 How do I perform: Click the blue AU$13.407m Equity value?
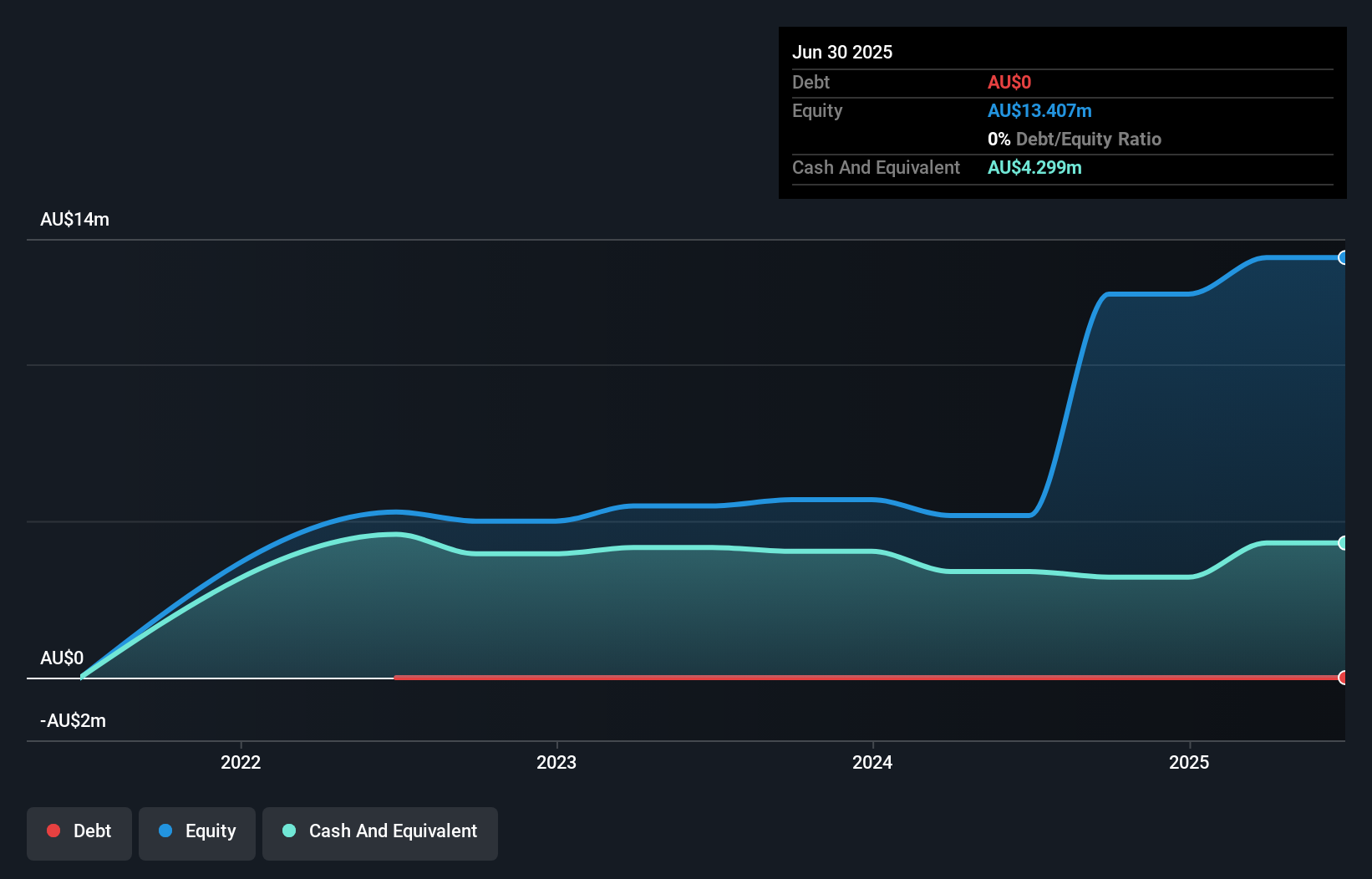pyautogui.click(x=1039, y=109)
